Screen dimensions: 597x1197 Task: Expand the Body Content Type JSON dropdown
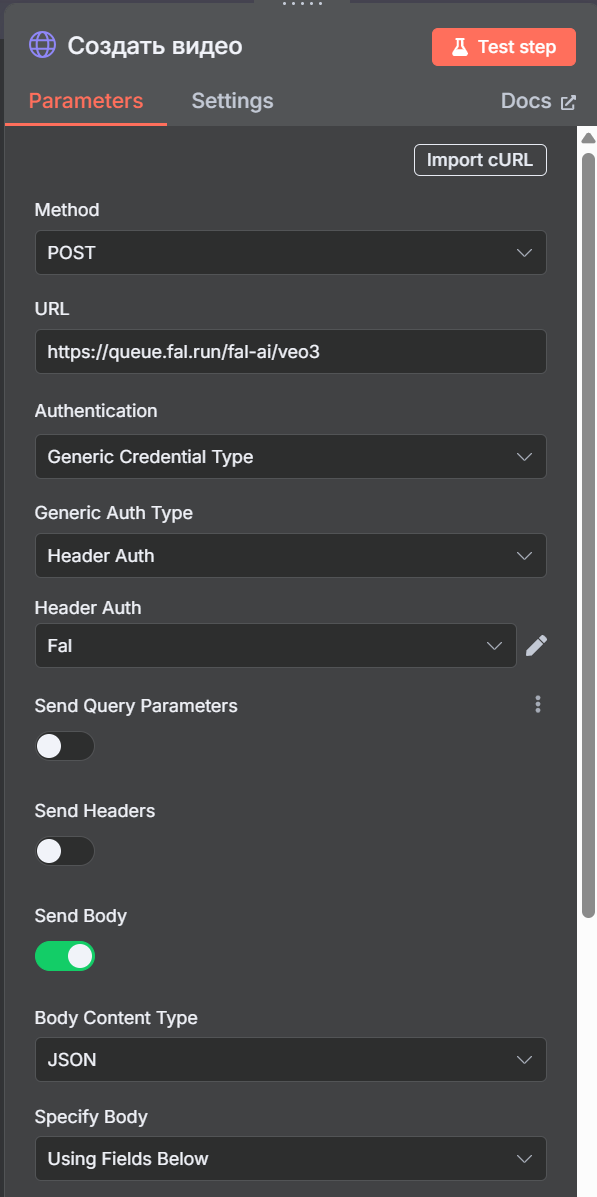291,1060
